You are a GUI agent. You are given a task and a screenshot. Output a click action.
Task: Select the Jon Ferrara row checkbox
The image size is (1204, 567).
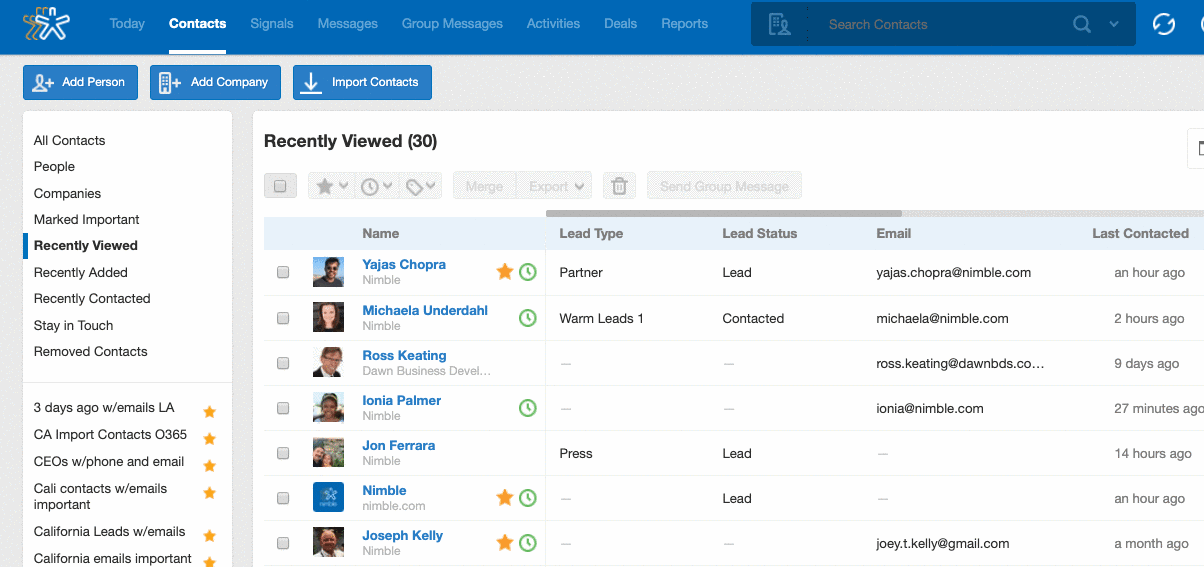coord(283,453)
